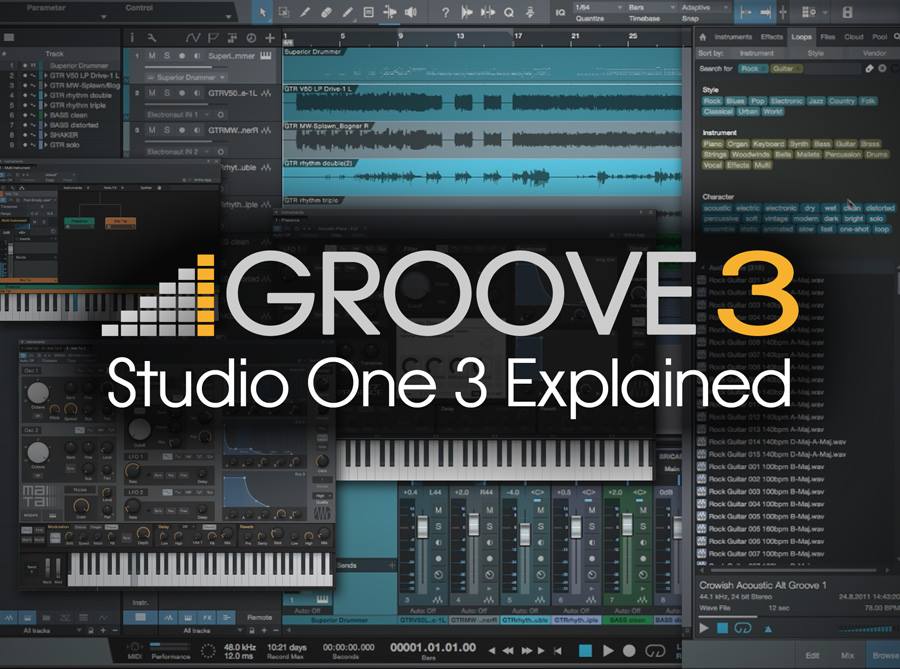Open the Mix view button
Image resolution: width=900 pixels, height=669 pixels.
[x=847, y=655]
